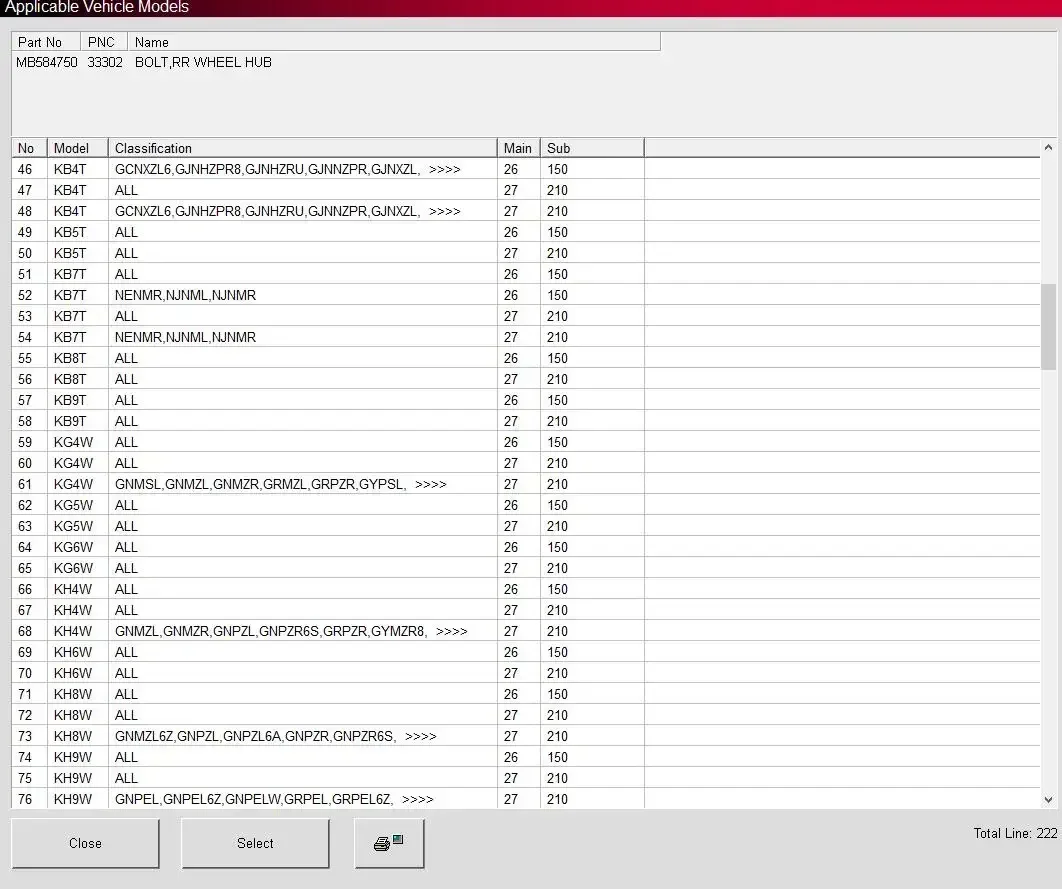Click the Select button
This screenshot has height=889, width=1062.
pyautogui.click(x=255, y=843)
